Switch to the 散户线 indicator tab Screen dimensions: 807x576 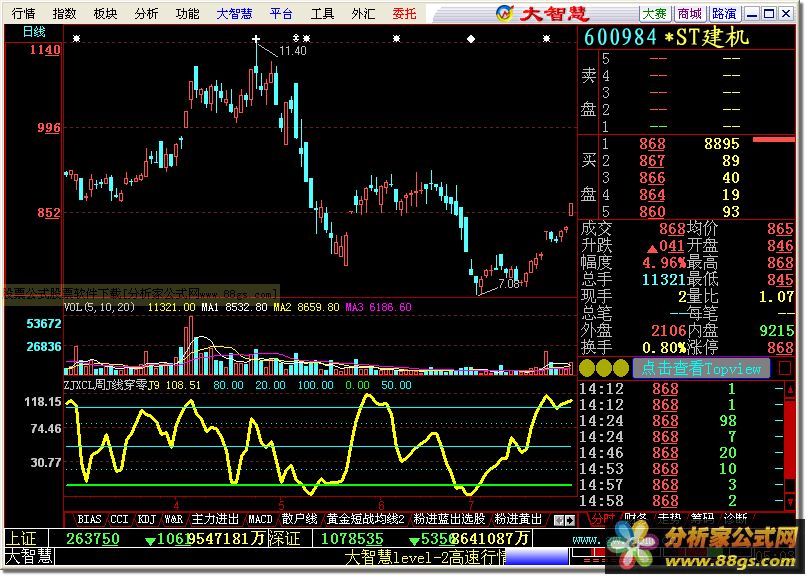pyautogui.click(x=300, y=519)
